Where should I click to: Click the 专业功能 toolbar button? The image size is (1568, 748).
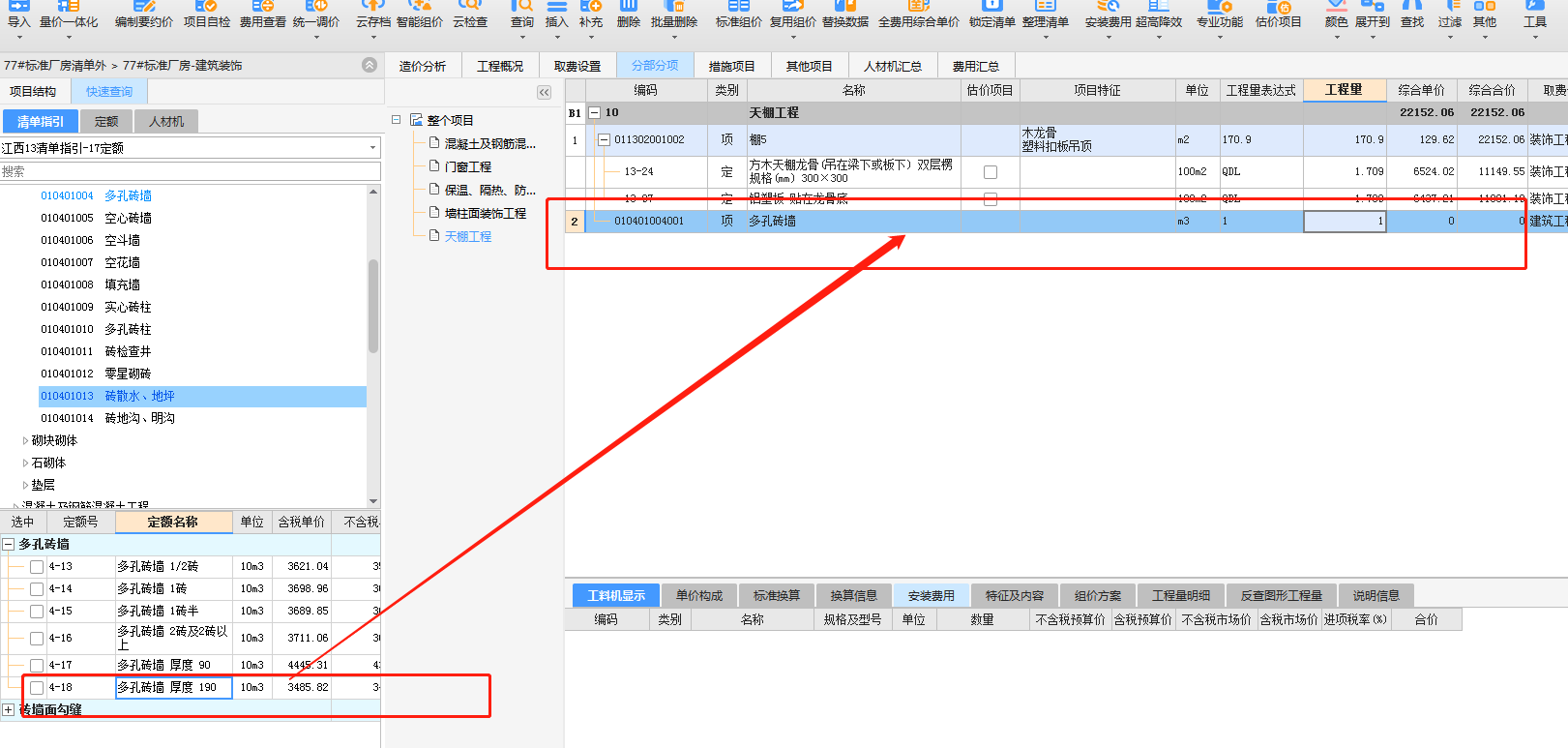[x=1220, y=21]
